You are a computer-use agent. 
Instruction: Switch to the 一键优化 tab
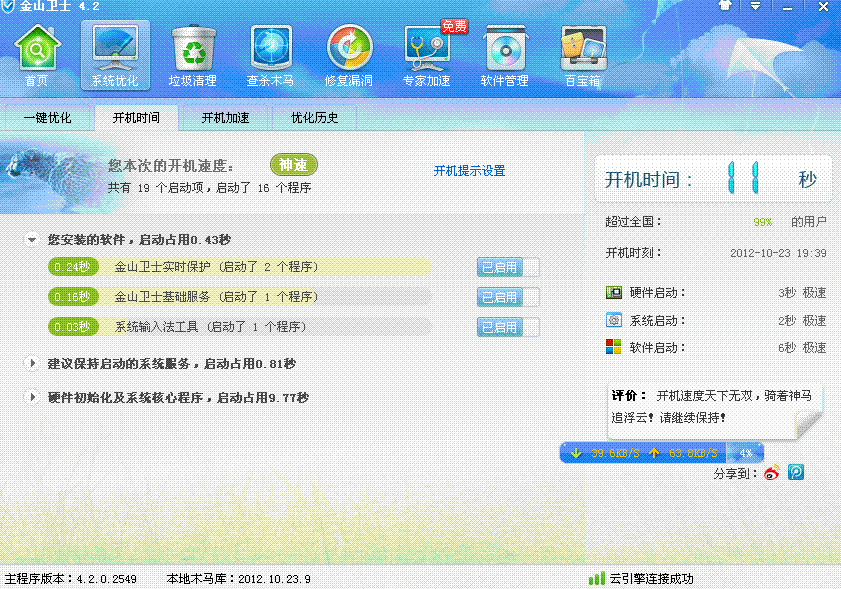click(47, 118)
